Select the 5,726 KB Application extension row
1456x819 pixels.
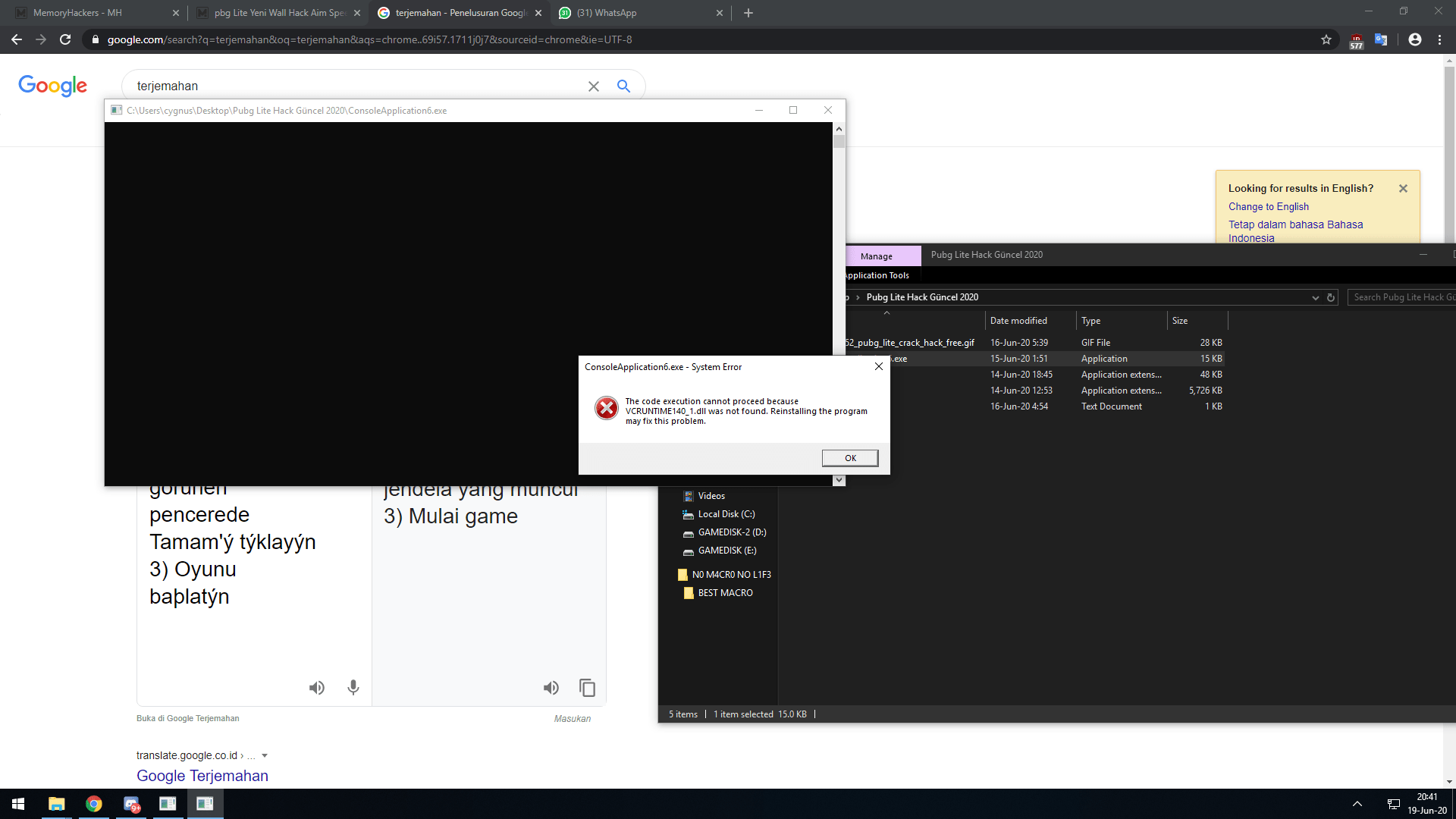point(1036,391)
